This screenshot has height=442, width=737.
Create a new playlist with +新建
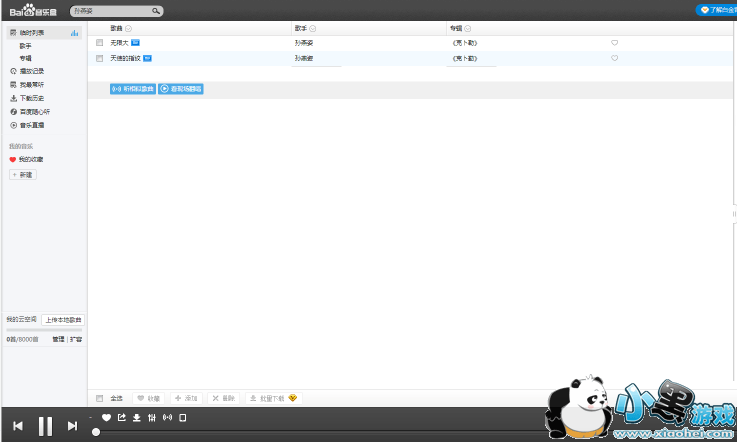(23, 175)
